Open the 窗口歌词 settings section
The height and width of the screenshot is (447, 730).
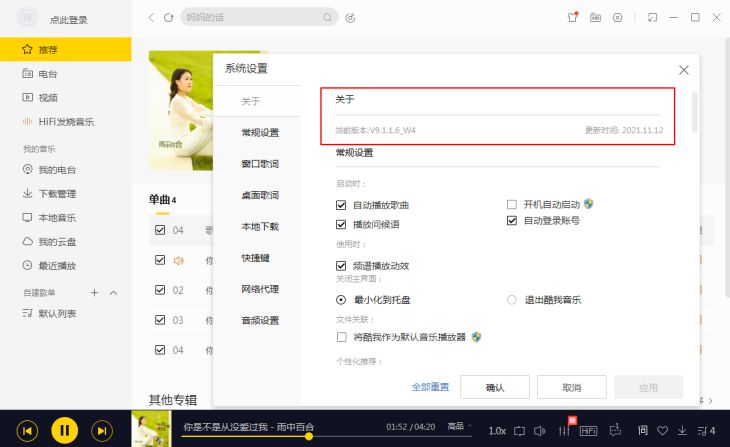pyautogui.click(x=260, y=164)
